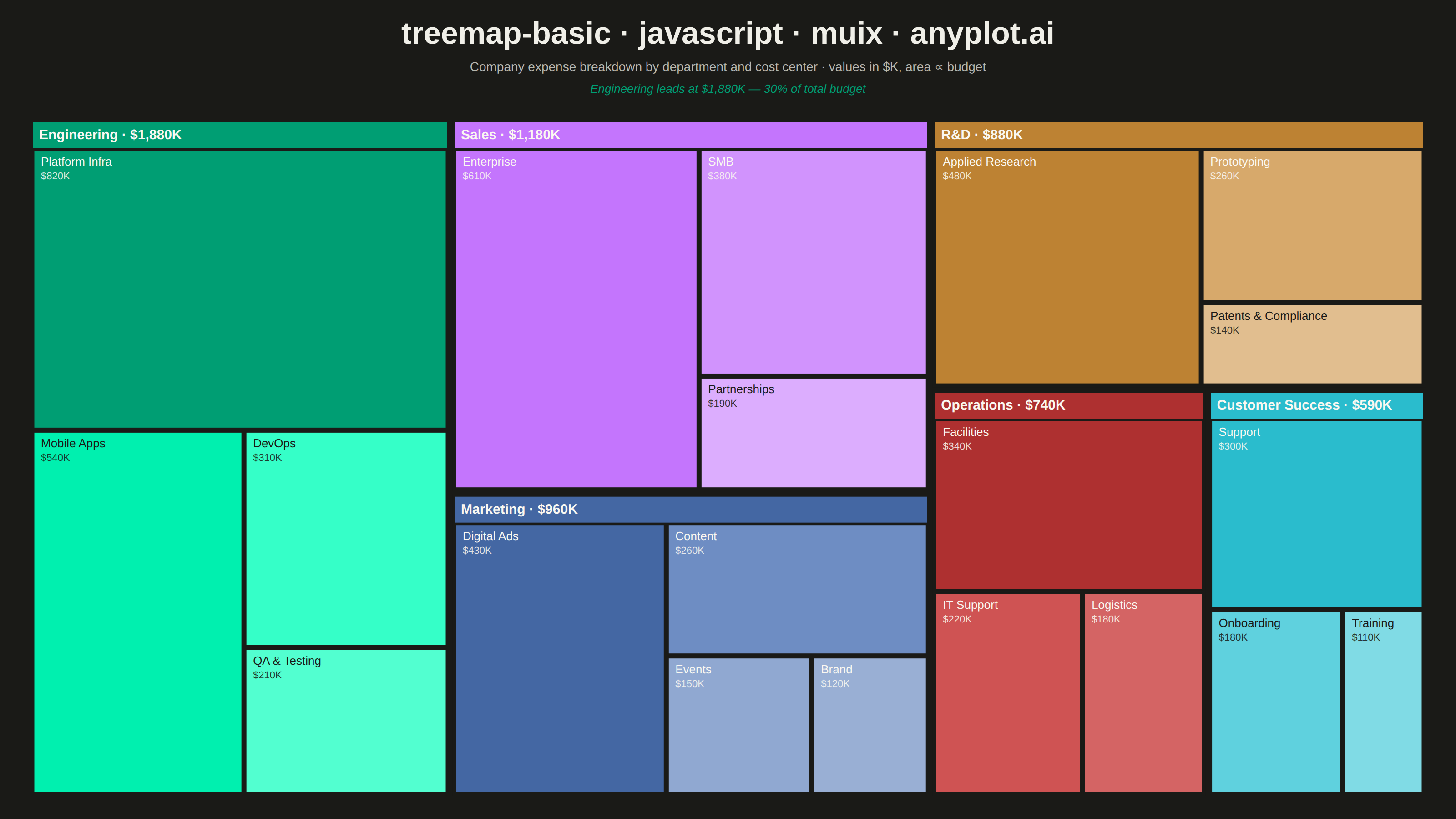Click the Platform Infra $820K tile

pos(240,289)
